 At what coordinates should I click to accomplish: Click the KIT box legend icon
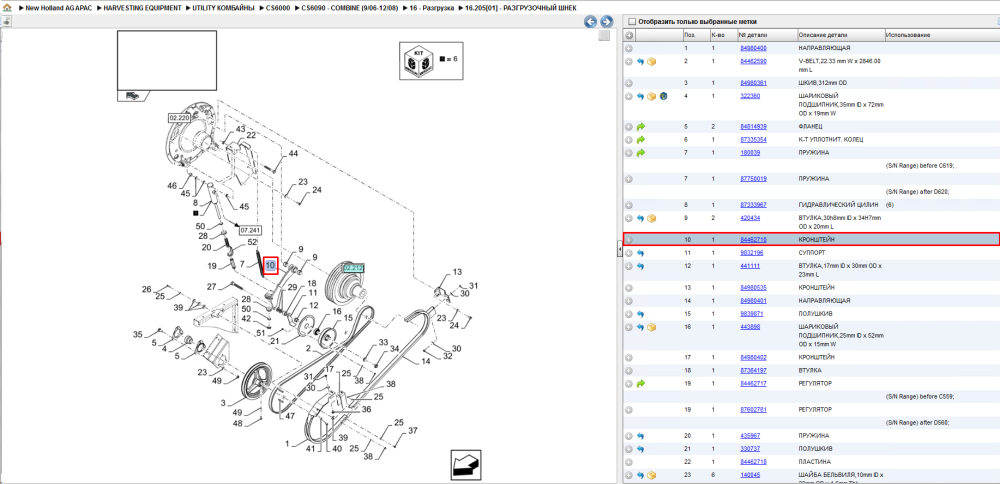click(x=419, y=61)
